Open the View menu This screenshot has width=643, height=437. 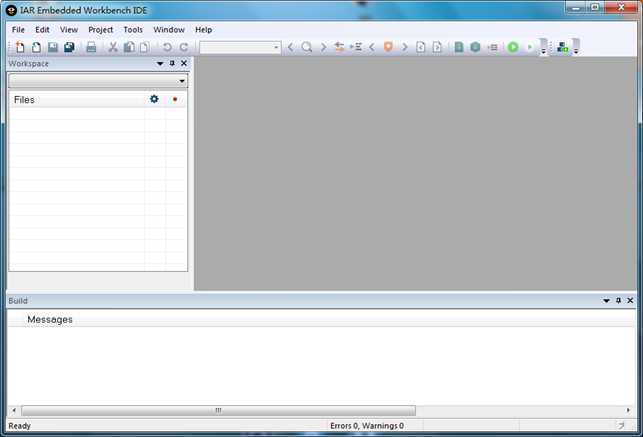click(x=69, y=30)
